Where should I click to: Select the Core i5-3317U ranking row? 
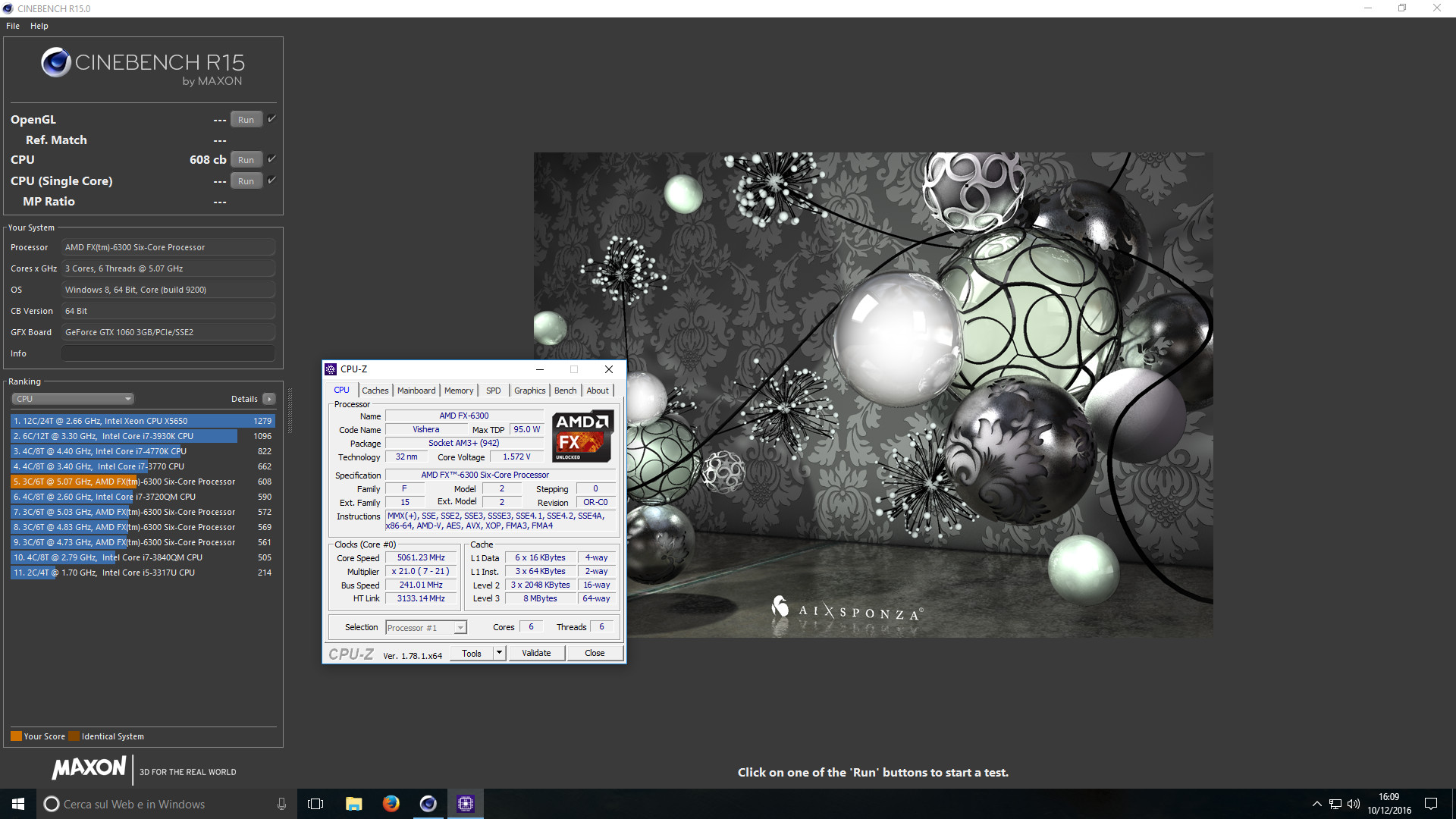pos(143,573)
